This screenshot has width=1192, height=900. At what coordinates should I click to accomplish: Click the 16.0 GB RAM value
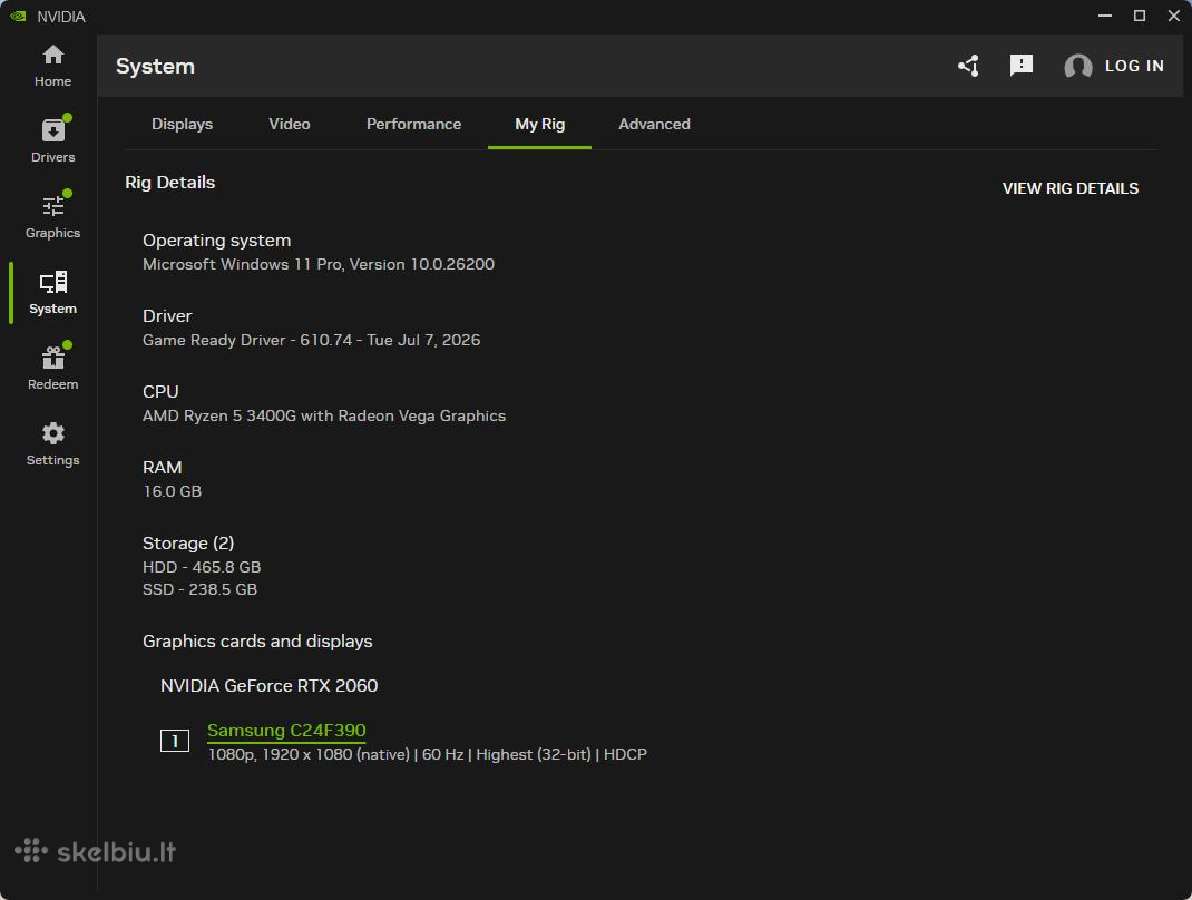point(173,492)
